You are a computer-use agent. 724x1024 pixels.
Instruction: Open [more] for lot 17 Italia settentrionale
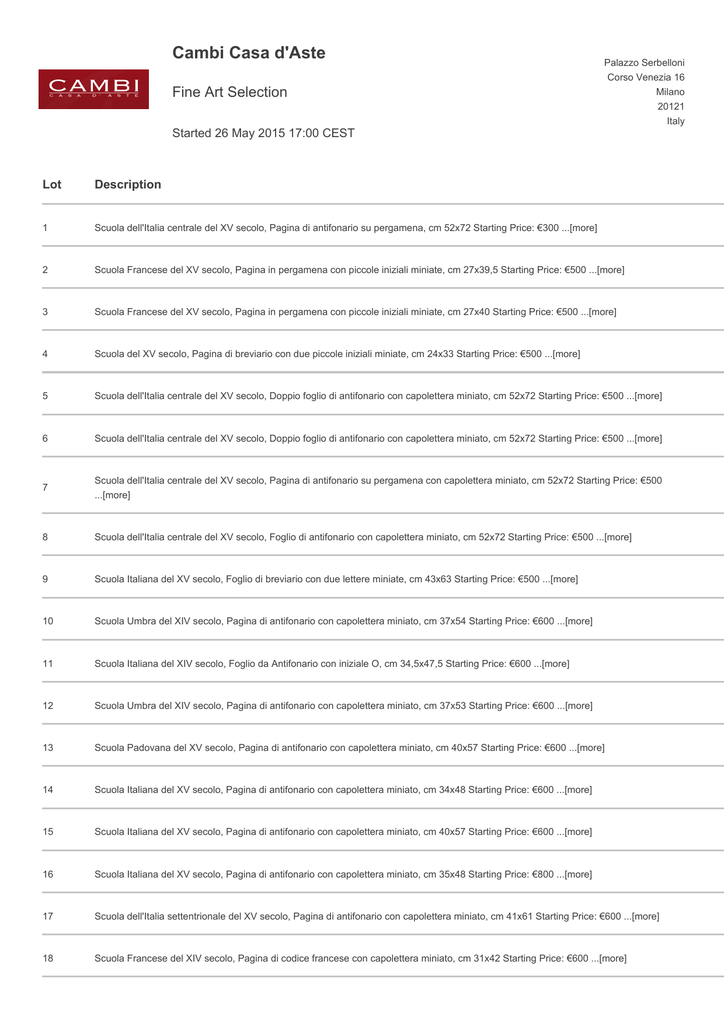tap(645, 916)
